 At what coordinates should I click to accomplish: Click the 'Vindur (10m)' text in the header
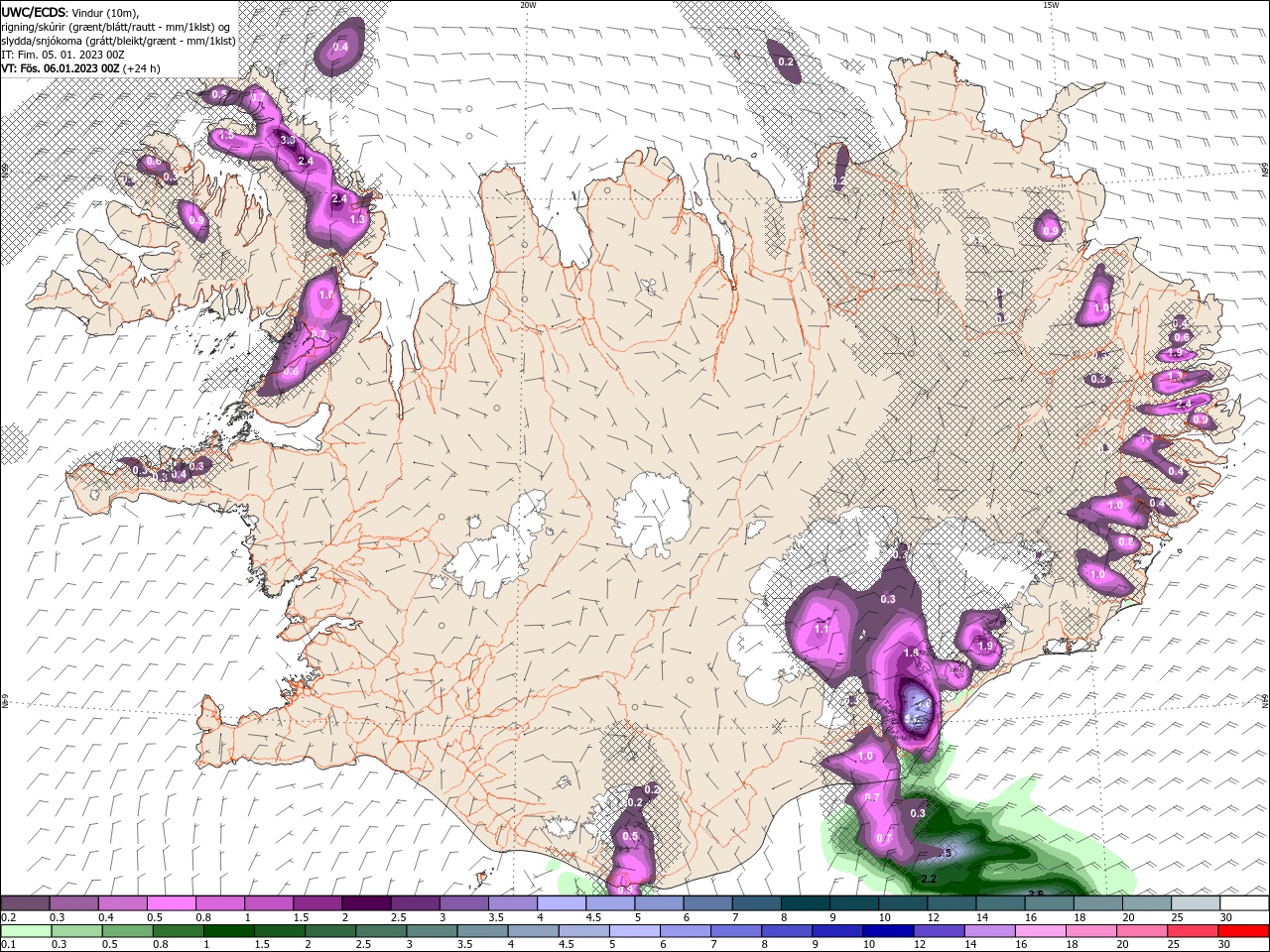pyautogui.click(x=106, y=12)
